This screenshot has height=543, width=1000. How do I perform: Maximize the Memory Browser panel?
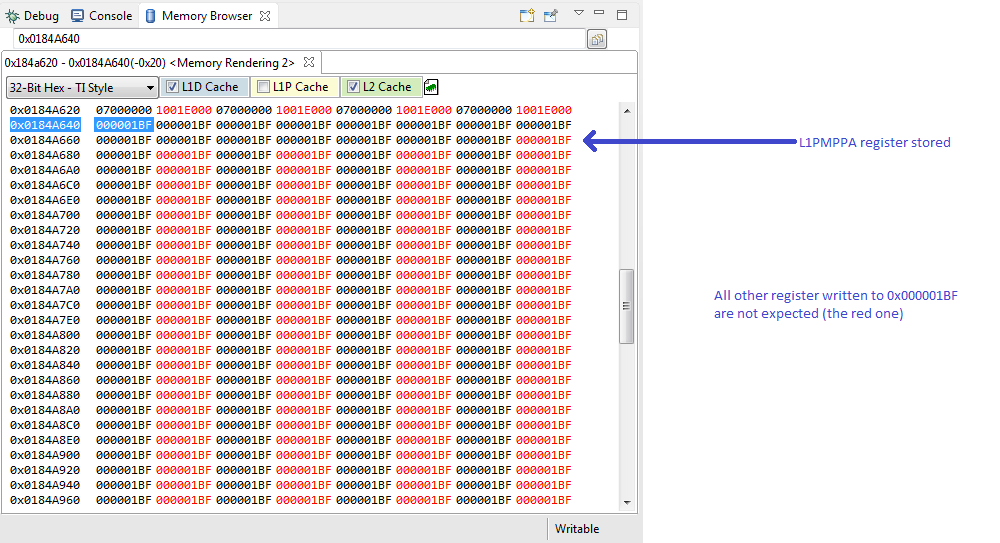click(x=622, y=15)
